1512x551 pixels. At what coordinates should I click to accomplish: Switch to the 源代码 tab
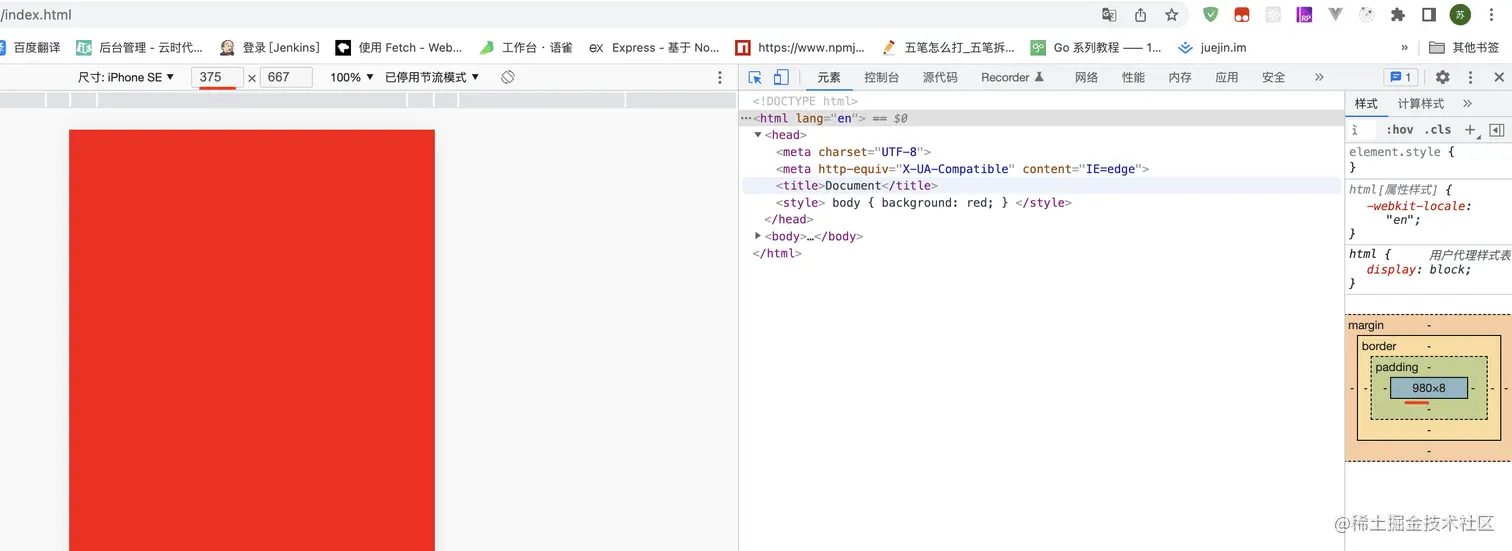940,77
